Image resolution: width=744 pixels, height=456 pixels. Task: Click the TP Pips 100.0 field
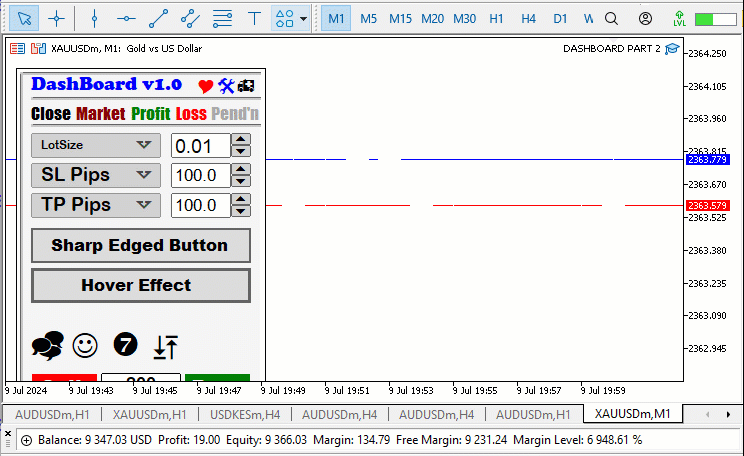pyautogui.click(x=201, y=205)
